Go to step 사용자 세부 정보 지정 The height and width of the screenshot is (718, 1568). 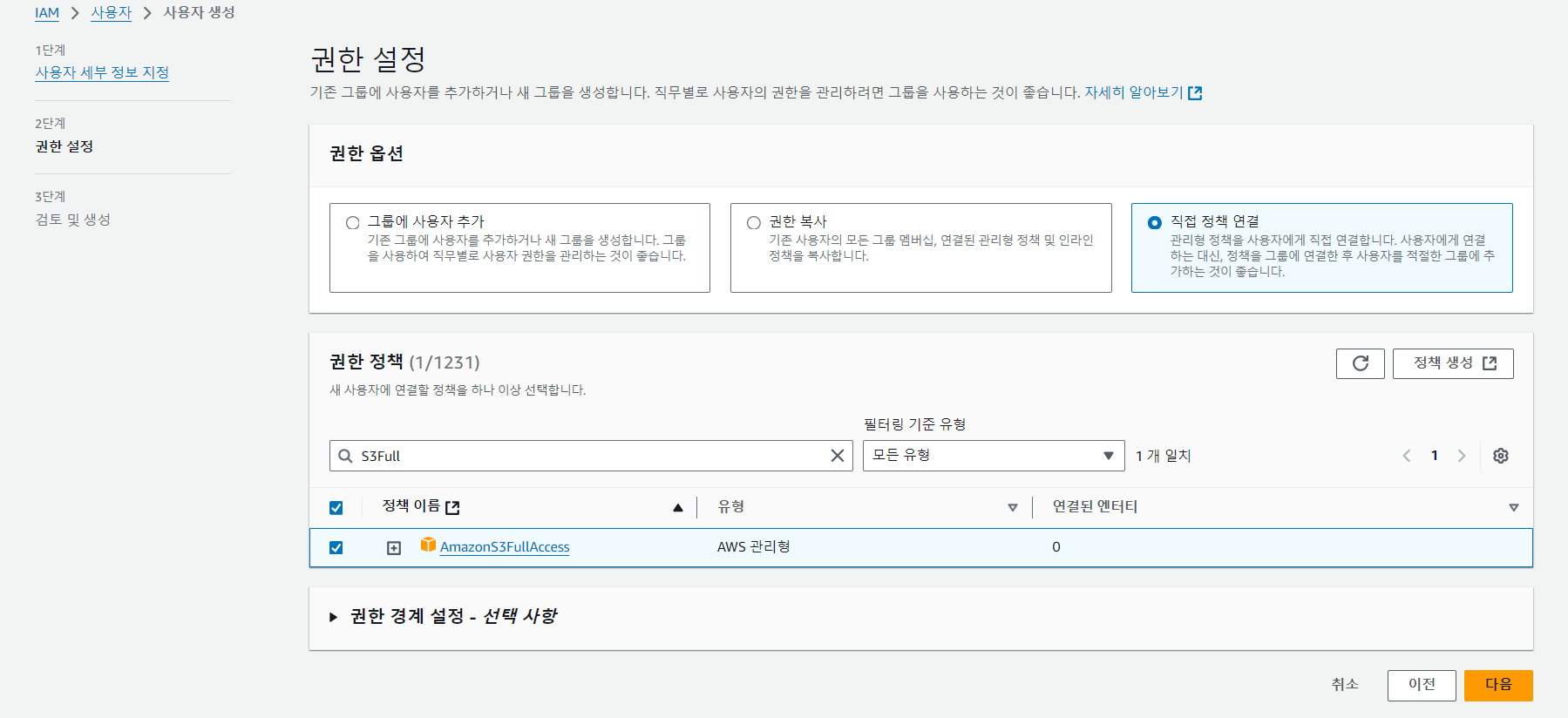pos(102,72)
